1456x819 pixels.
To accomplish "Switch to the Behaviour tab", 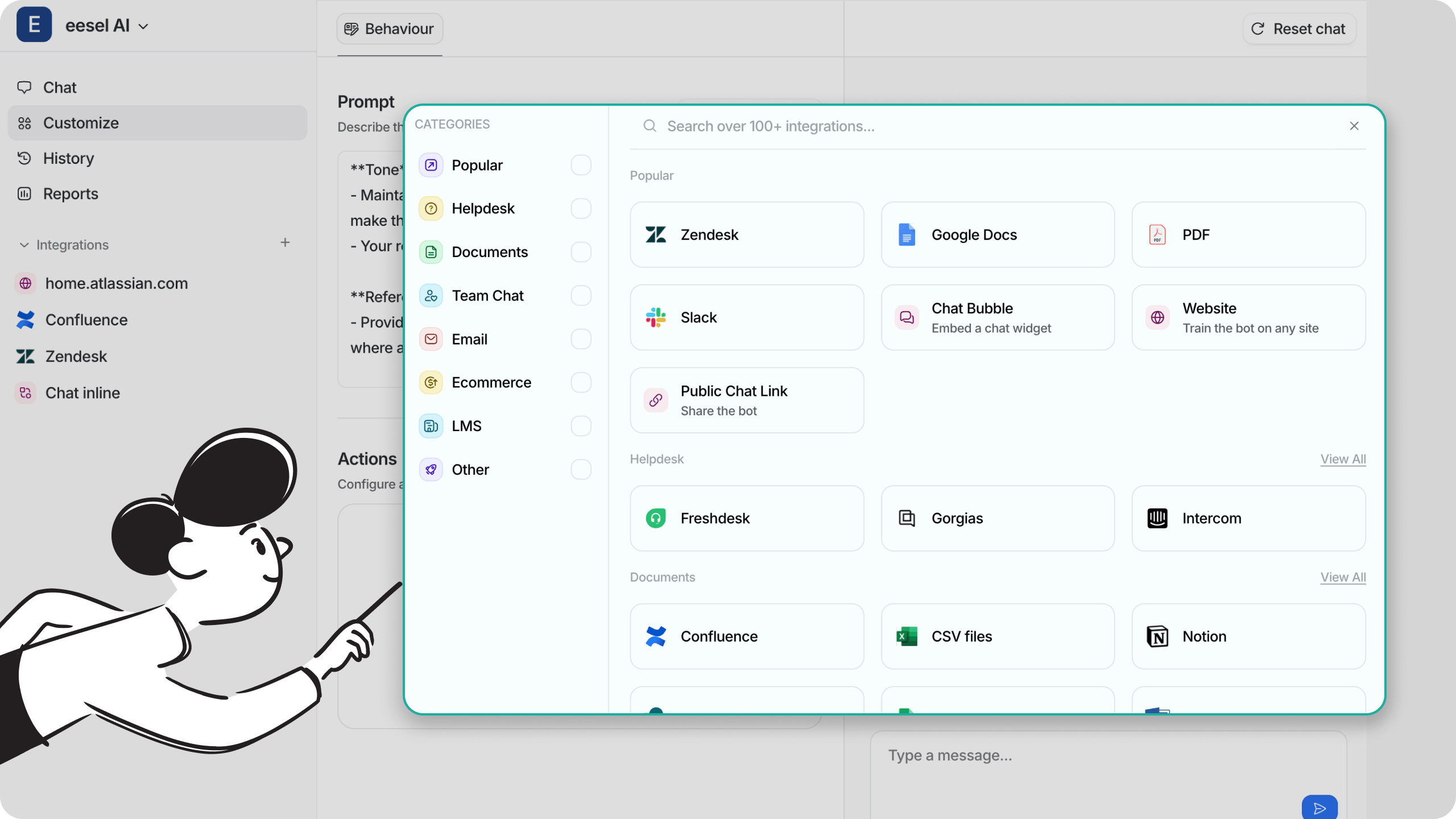I will [390, 28].
